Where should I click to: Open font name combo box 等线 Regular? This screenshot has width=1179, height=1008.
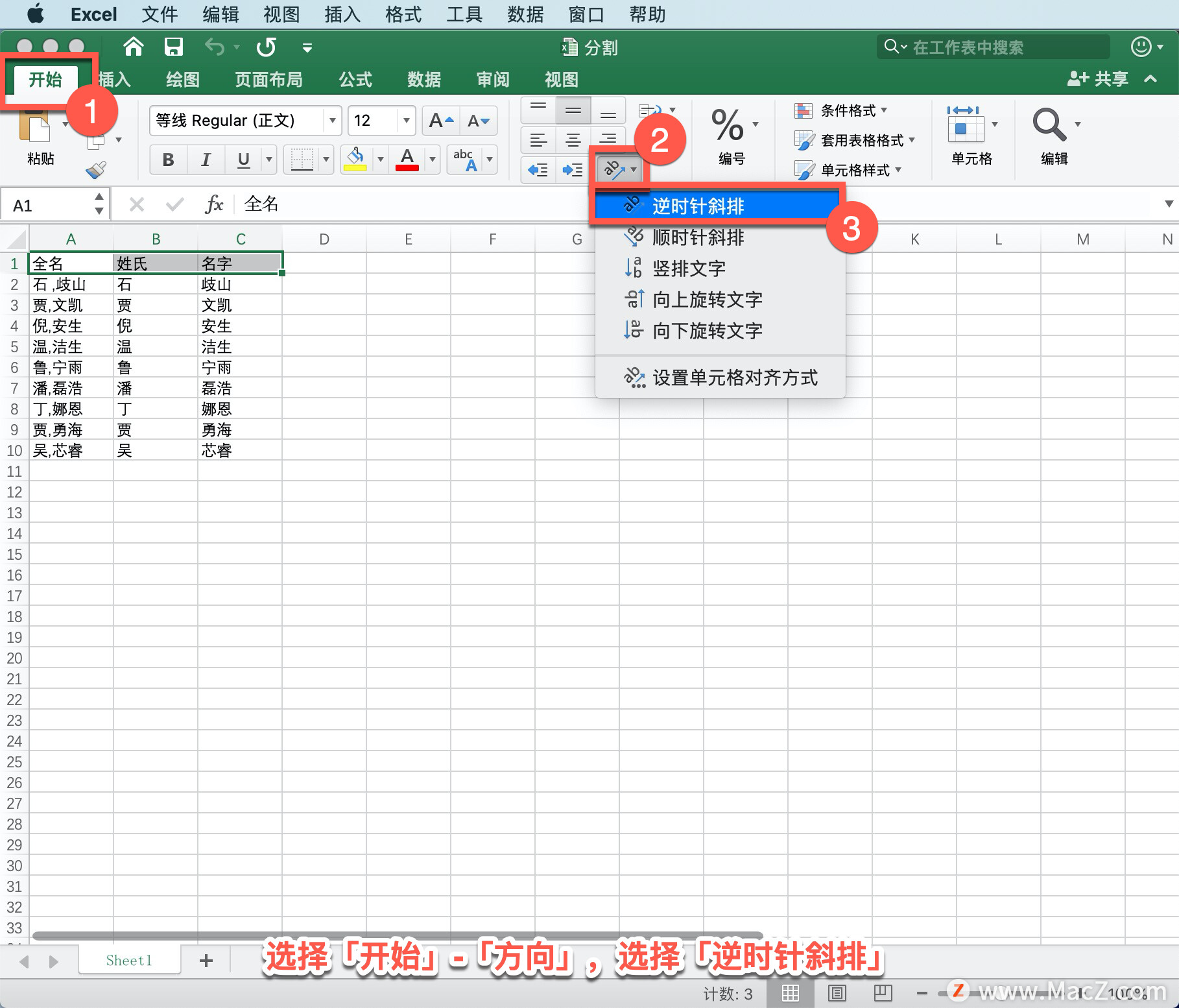click(x=245, y=121)
